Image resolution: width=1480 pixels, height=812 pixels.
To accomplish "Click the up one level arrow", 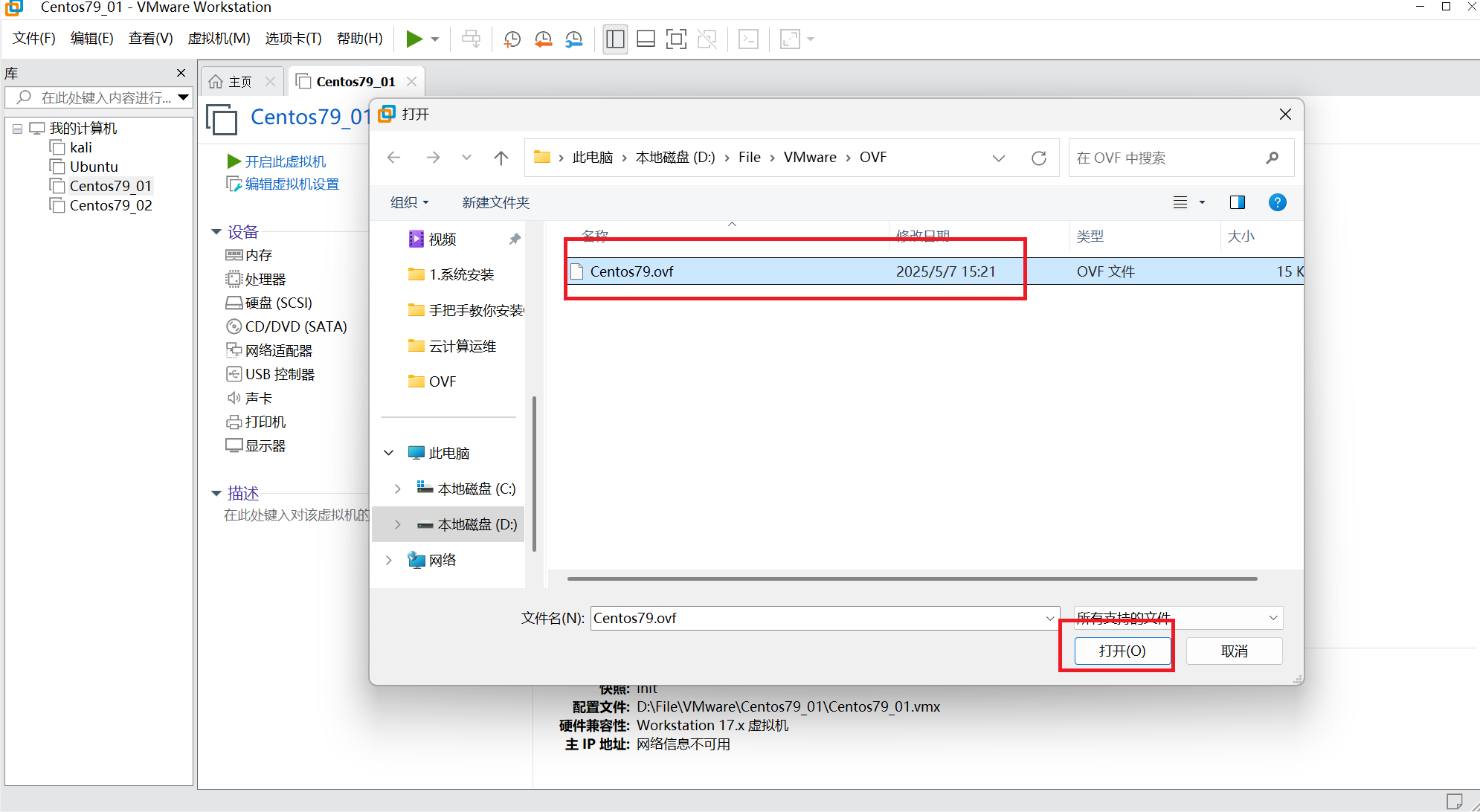I will pyautogui.click(x=501, y=158).
